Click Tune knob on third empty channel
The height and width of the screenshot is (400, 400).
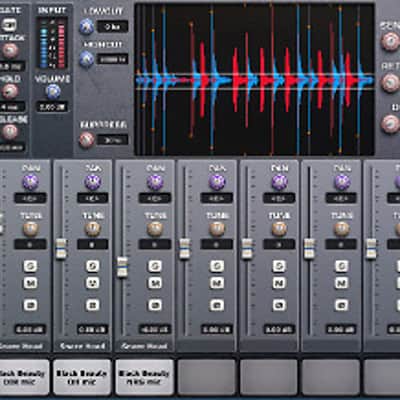coord(342,229)
